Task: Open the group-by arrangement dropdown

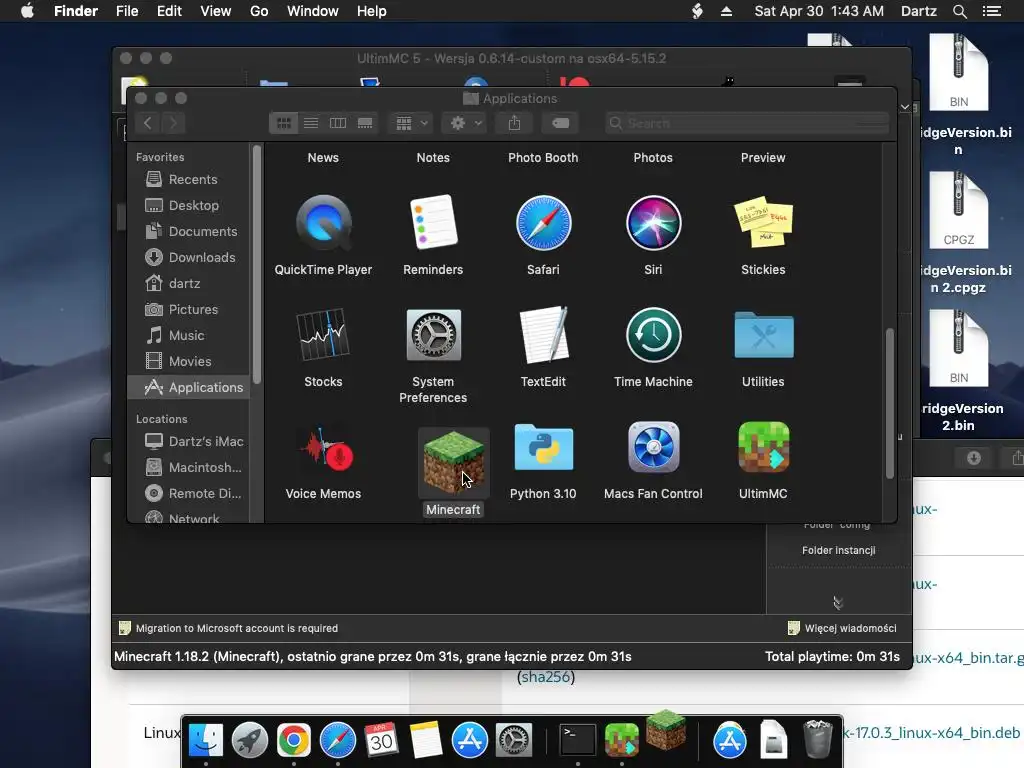Action: [411, 123]
